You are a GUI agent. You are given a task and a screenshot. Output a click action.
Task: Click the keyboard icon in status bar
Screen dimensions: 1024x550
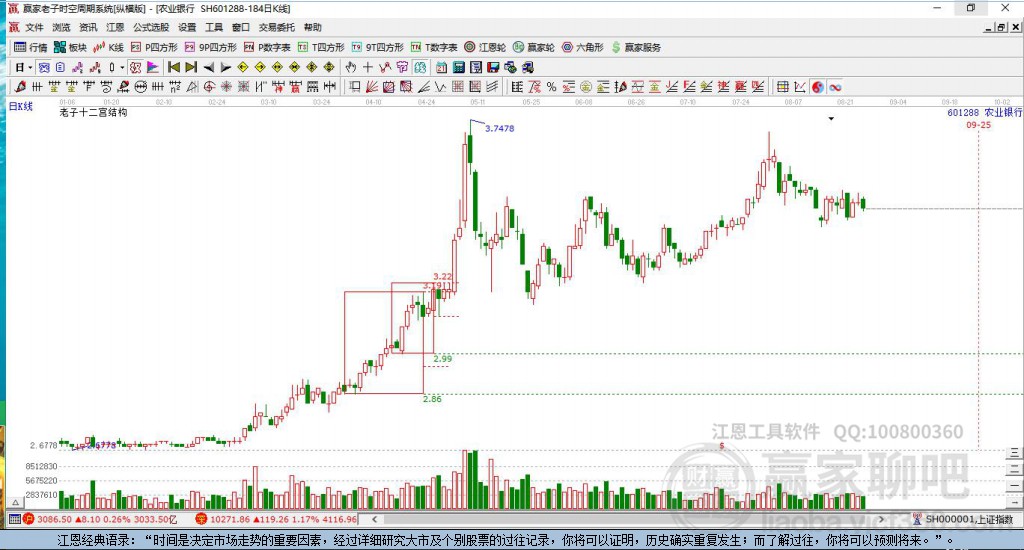pos(14,519)
